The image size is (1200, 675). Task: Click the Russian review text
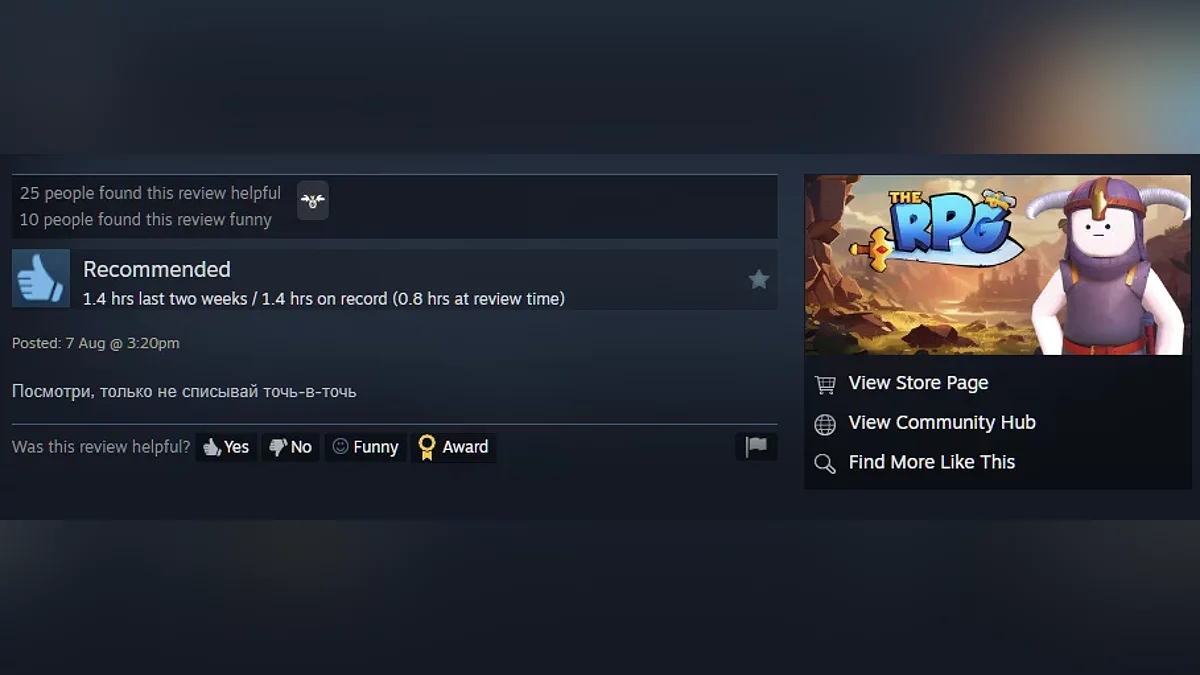(184, 391)
